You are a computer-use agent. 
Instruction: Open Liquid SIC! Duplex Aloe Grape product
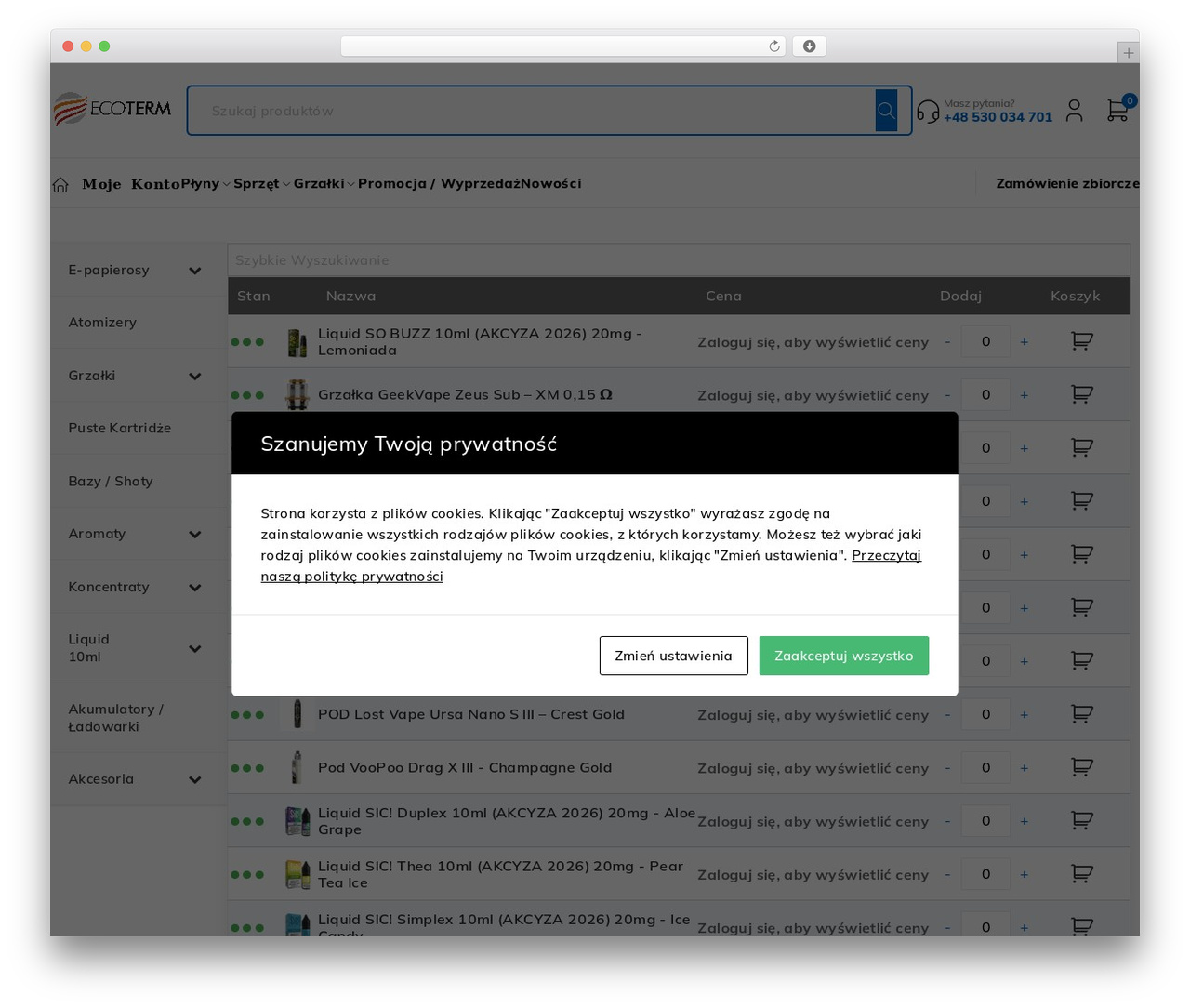[507, 821]
